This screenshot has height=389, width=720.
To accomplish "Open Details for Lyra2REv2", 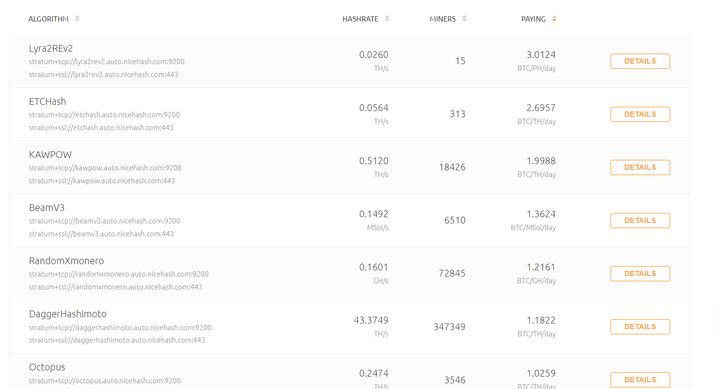I will click(x=640, y=61).
